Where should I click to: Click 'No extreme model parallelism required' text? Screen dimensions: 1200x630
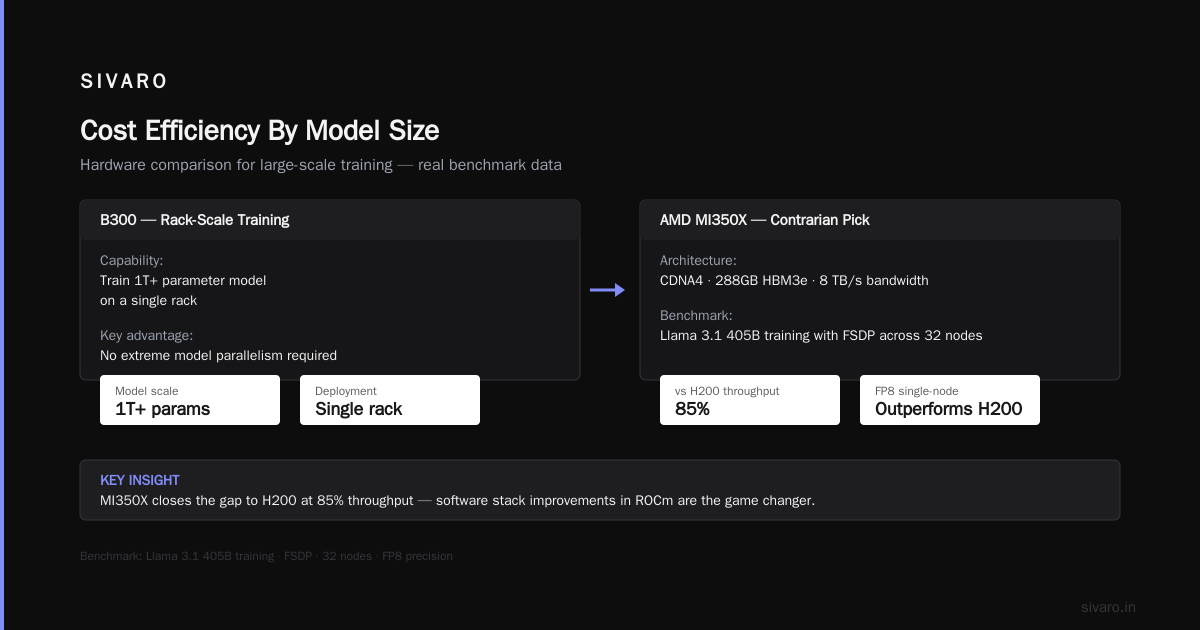[218, 355]
